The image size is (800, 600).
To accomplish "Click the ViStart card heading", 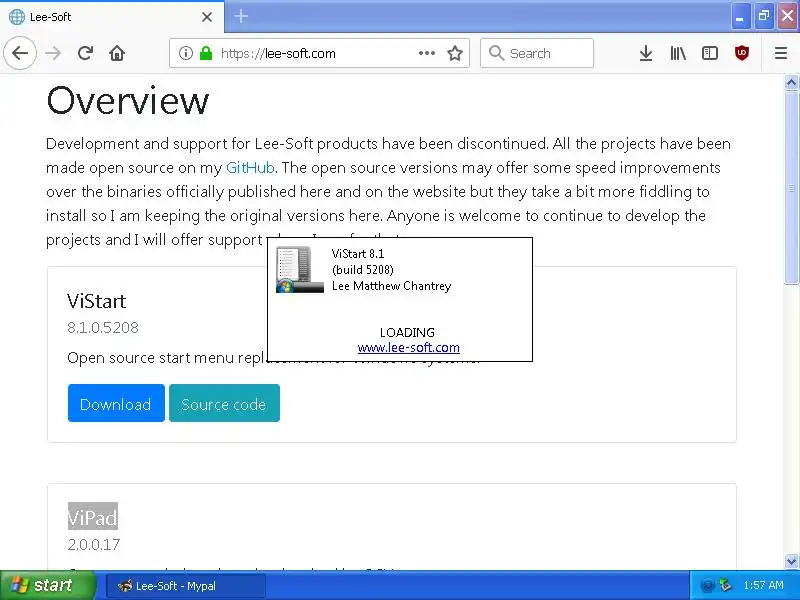I will pos(96,301).
